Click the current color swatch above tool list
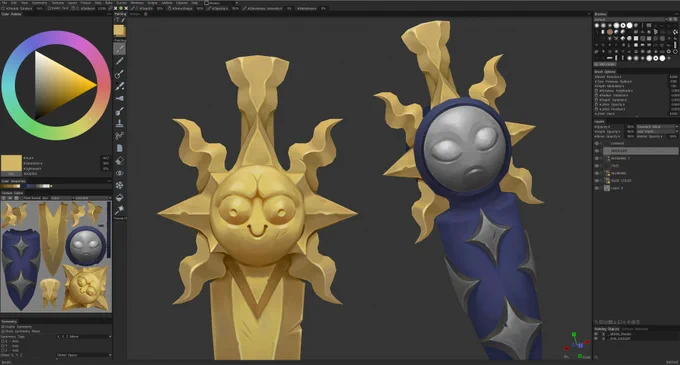Viewport: 680px width, 365px height. pos(120,31)
